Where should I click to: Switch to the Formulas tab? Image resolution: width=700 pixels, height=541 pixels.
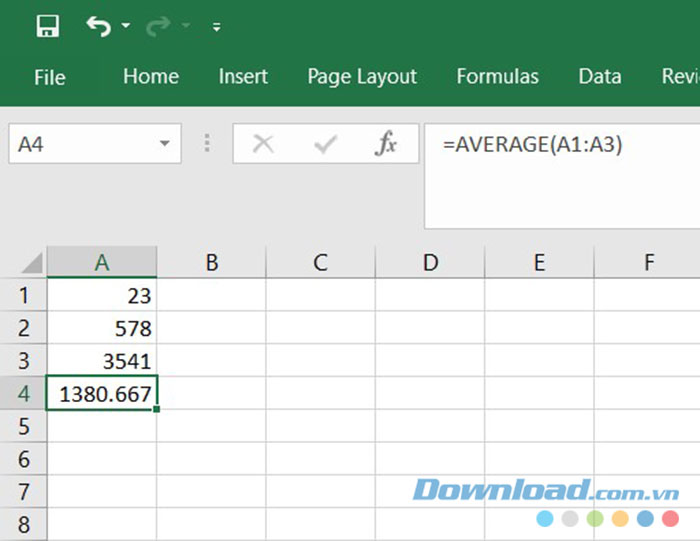pyautogui.click(x=497, y=77)
